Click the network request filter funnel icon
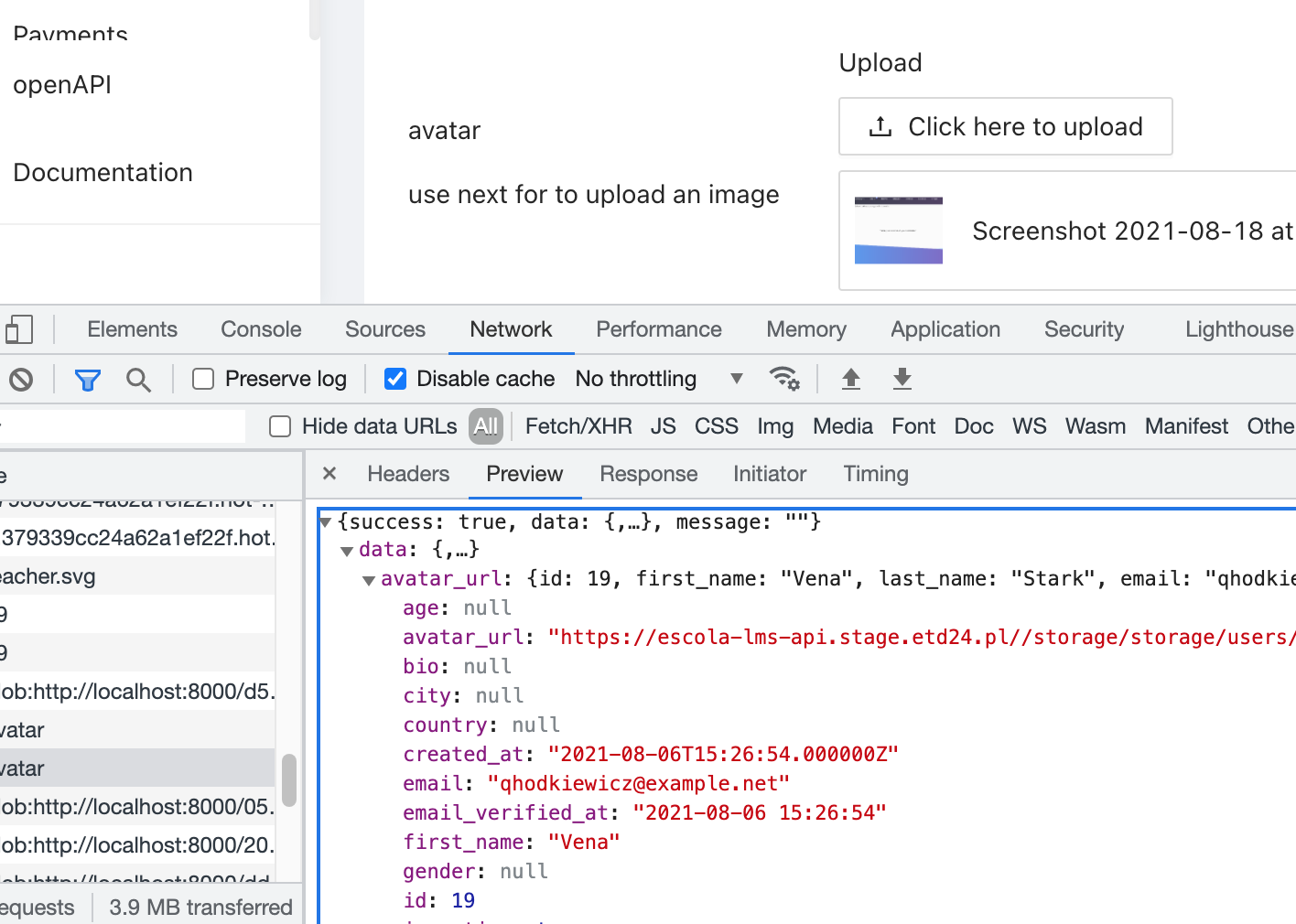The width and height of the screenshot is (1296, 924). (x=87, y=379)
